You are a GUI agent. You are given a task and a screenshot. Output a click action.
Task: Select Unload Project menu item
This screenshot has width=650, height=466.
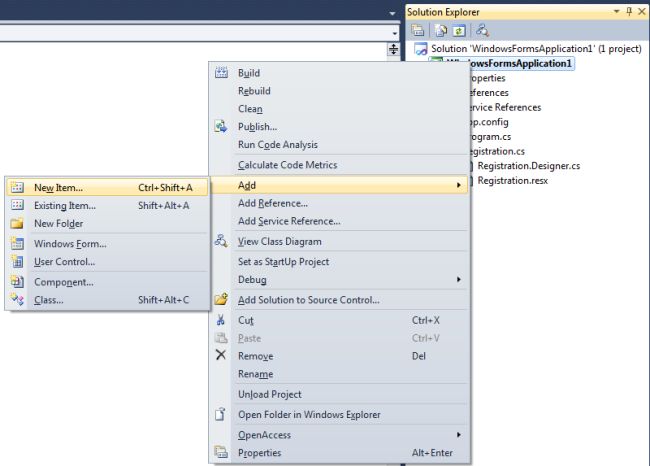pyautogui.click(x=269, y=394)
